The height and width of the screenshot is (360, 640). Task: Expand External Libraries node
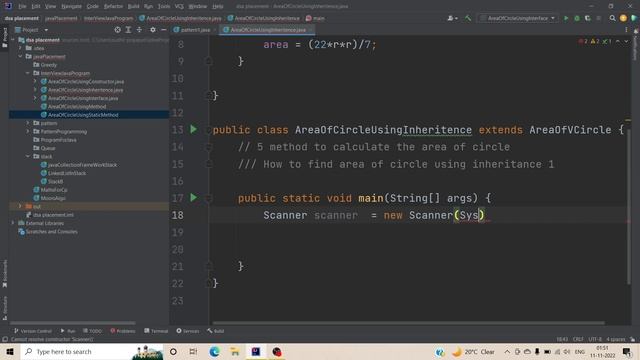tap(13, 223)
